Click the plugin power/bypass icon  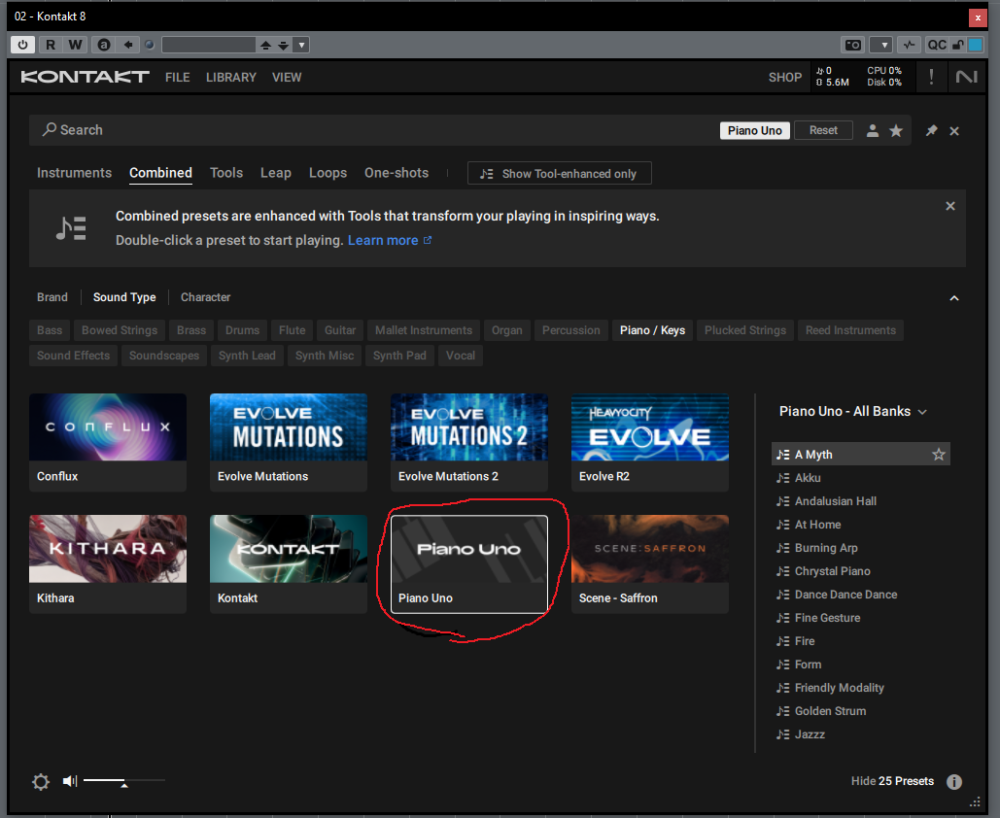[x=23, y=45]
